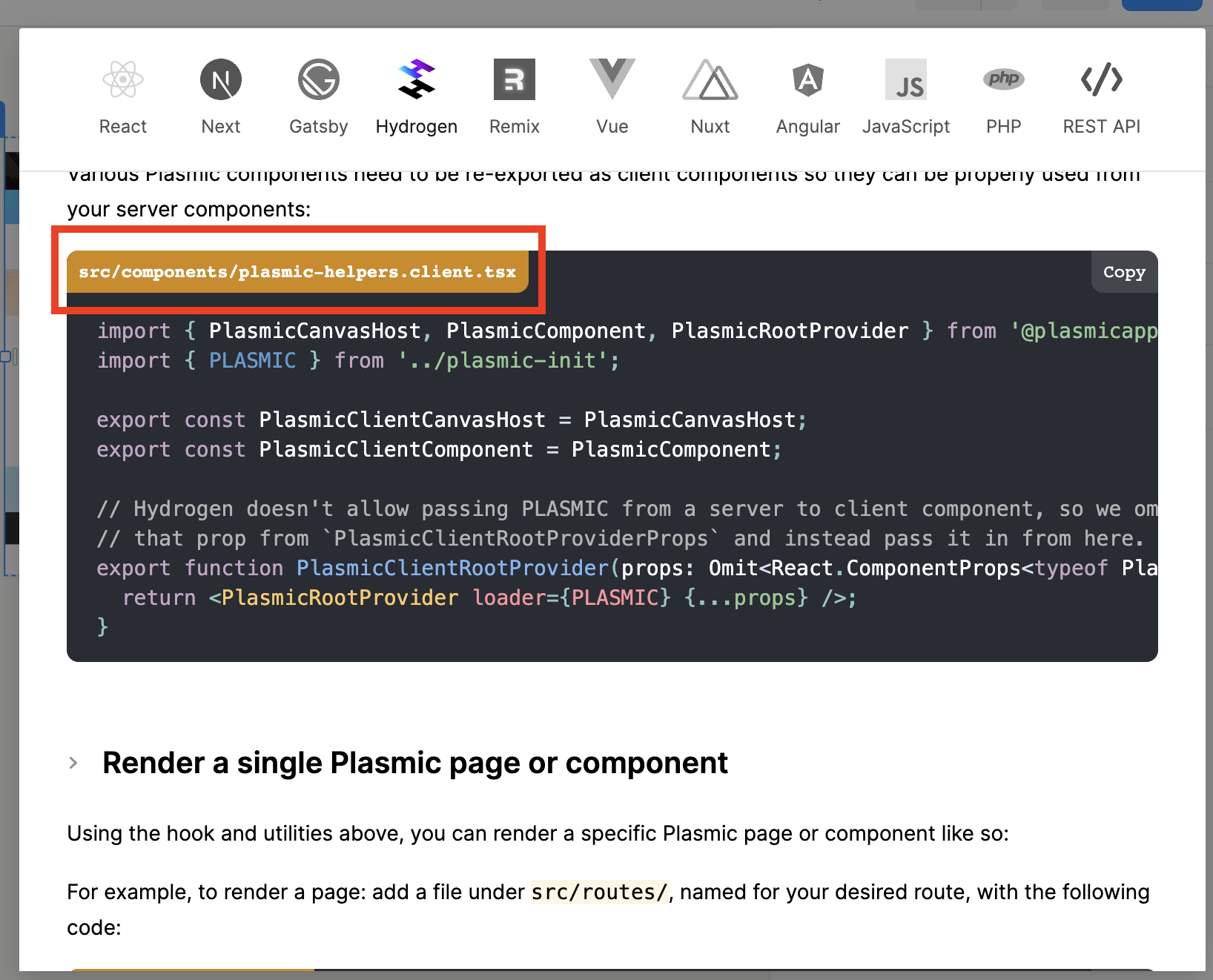Click the blue button behind the modal
The height and width of the screenshot is (980, 1213).
pyautogui.click(x=1161, y=5)
